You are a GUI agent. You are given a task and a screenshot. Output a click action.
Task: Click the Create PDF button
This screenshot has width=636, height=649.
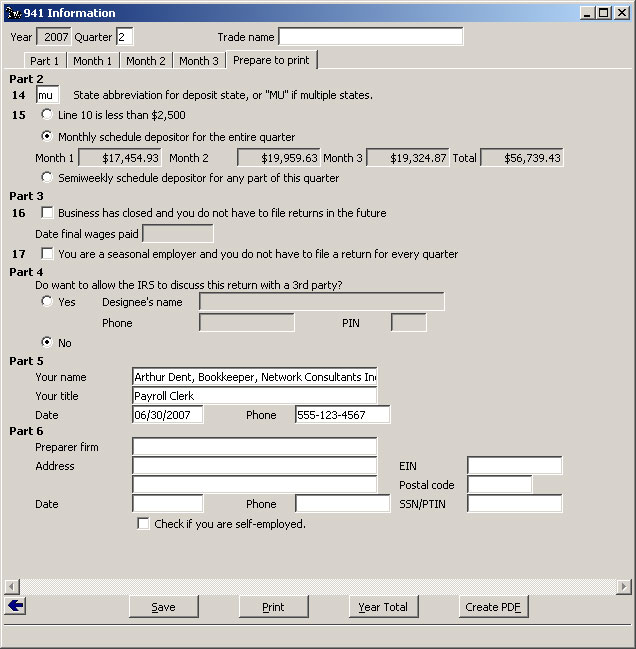click(493, 607)
